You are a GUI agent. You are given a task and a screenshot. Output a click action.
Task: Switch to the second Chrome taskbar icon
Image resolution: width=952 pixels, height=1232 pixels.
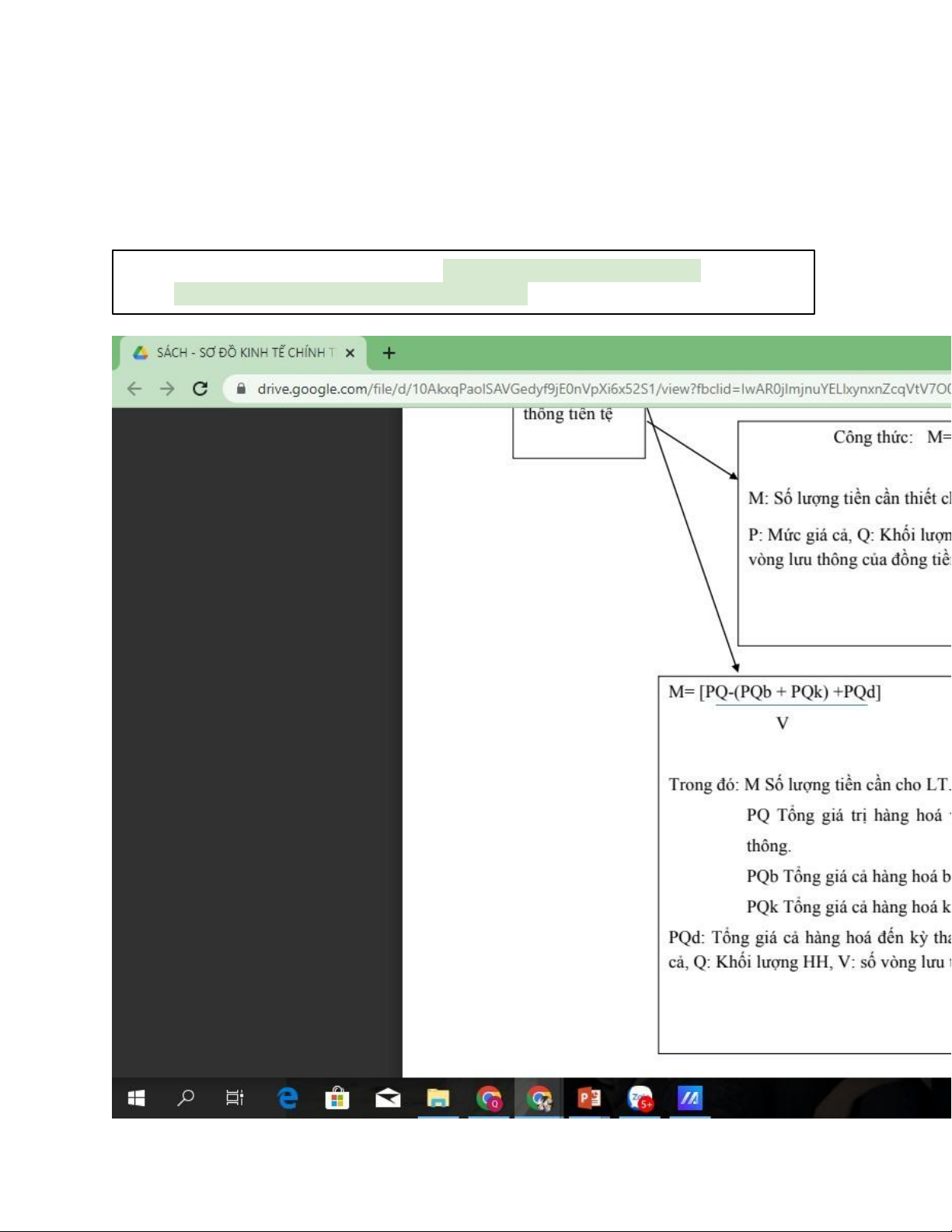coord(539,1098)
